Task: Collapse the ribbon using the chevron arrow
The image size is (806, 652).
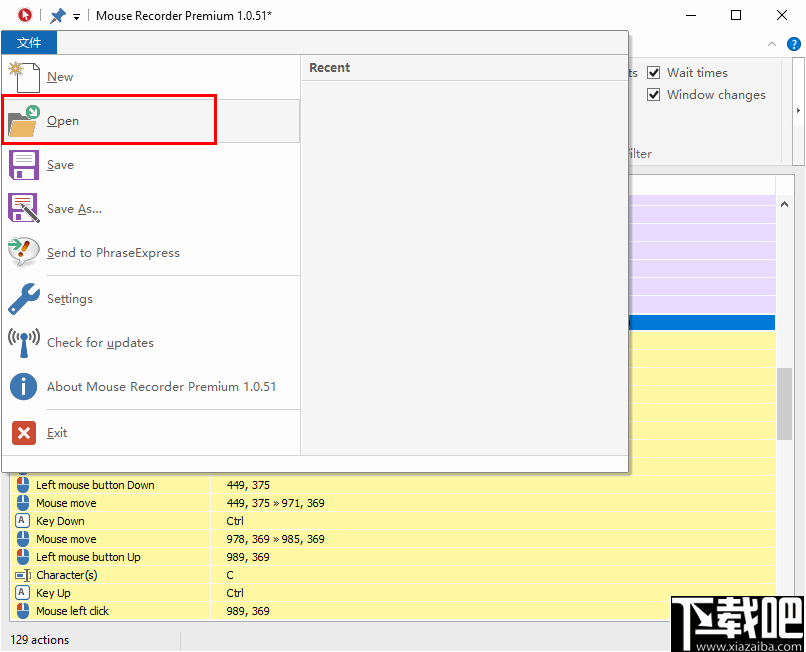Action: [774, 43]
